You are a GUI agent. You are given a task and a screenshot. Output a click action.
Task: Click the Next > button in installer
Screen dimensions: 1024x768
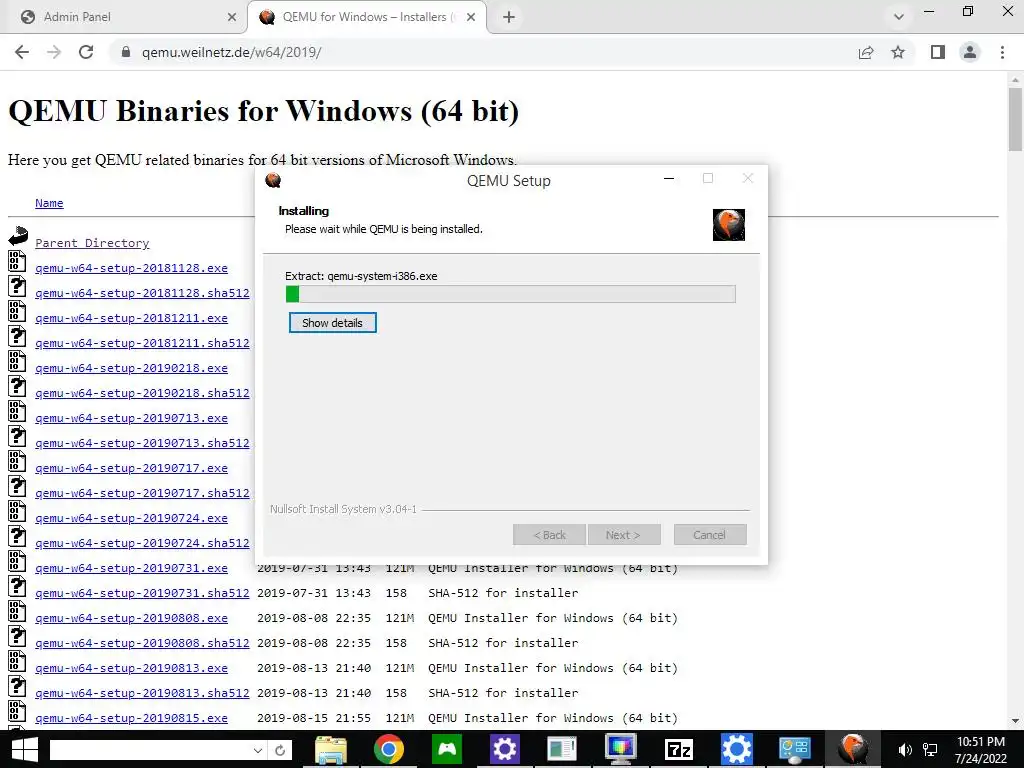(624, 535)
